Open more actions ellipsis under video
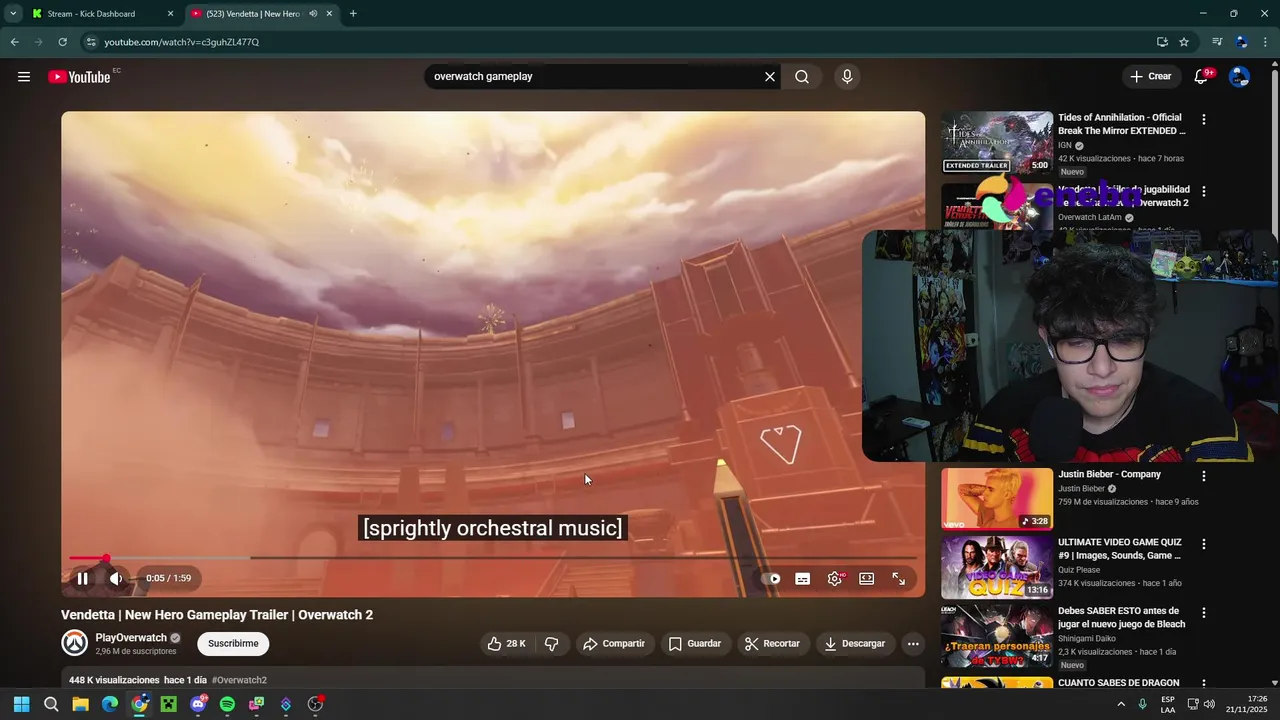This screenshot has width=1280, height=720. (x=913, y=643)
